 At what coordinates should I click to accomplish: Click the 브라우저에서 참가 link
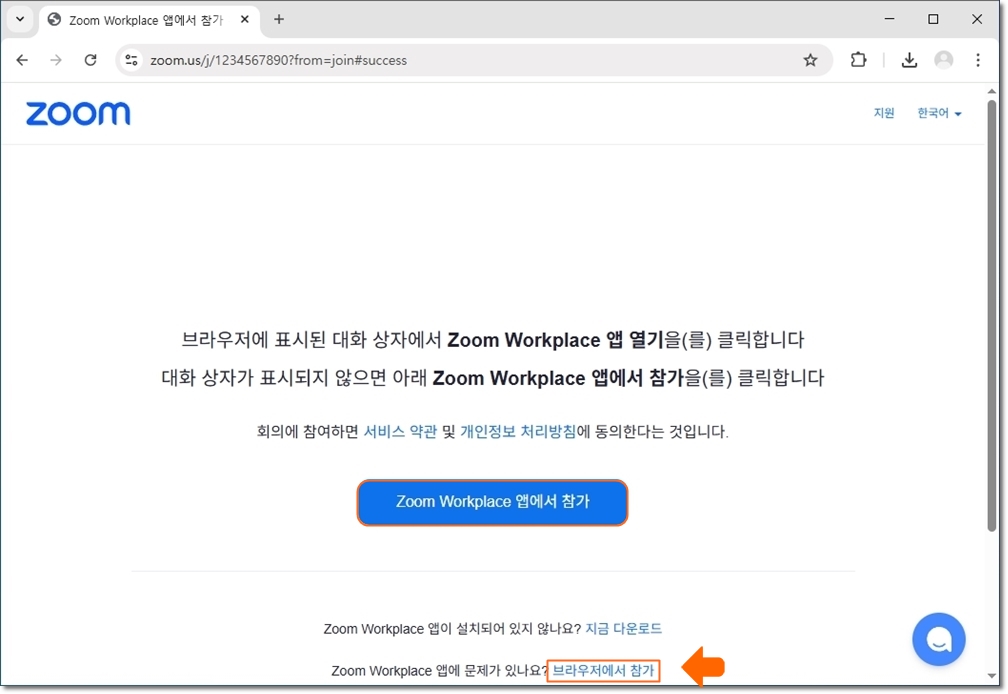pyautogui.click(x=604, y=671)
